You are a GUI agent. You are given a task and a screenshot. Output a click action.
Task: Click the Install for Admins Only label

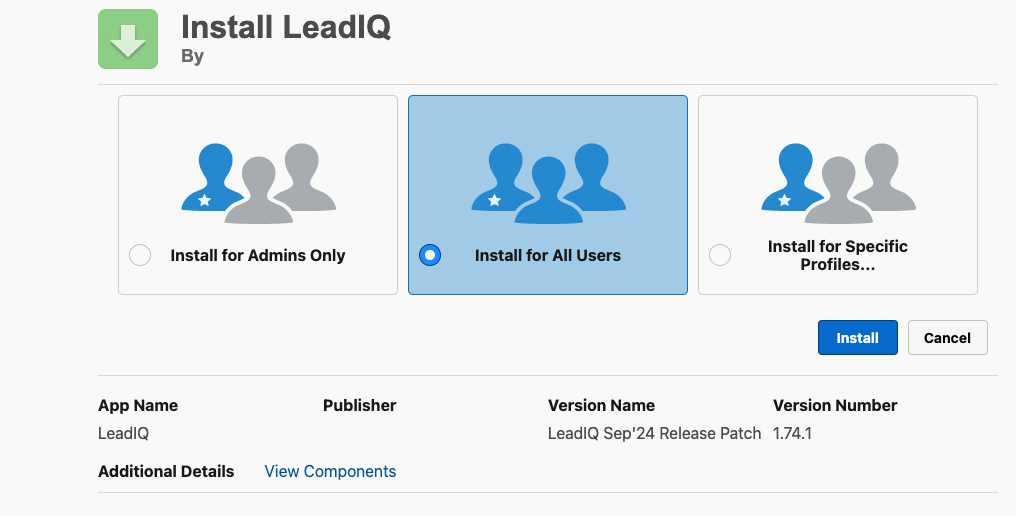click(x=258, y=255)
